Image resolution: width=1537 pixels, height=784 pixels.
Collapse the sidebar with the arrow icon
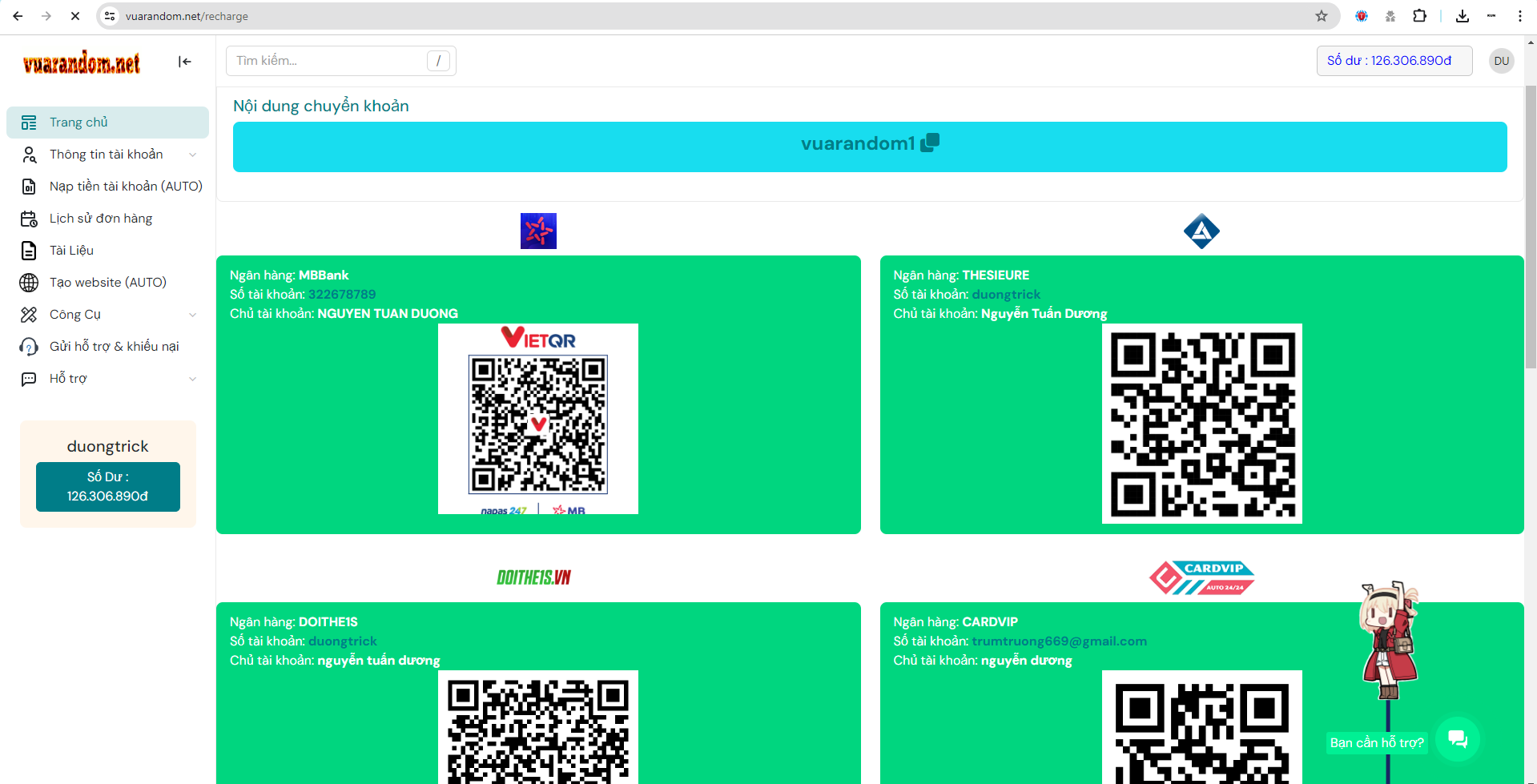[x=185, y=62]
